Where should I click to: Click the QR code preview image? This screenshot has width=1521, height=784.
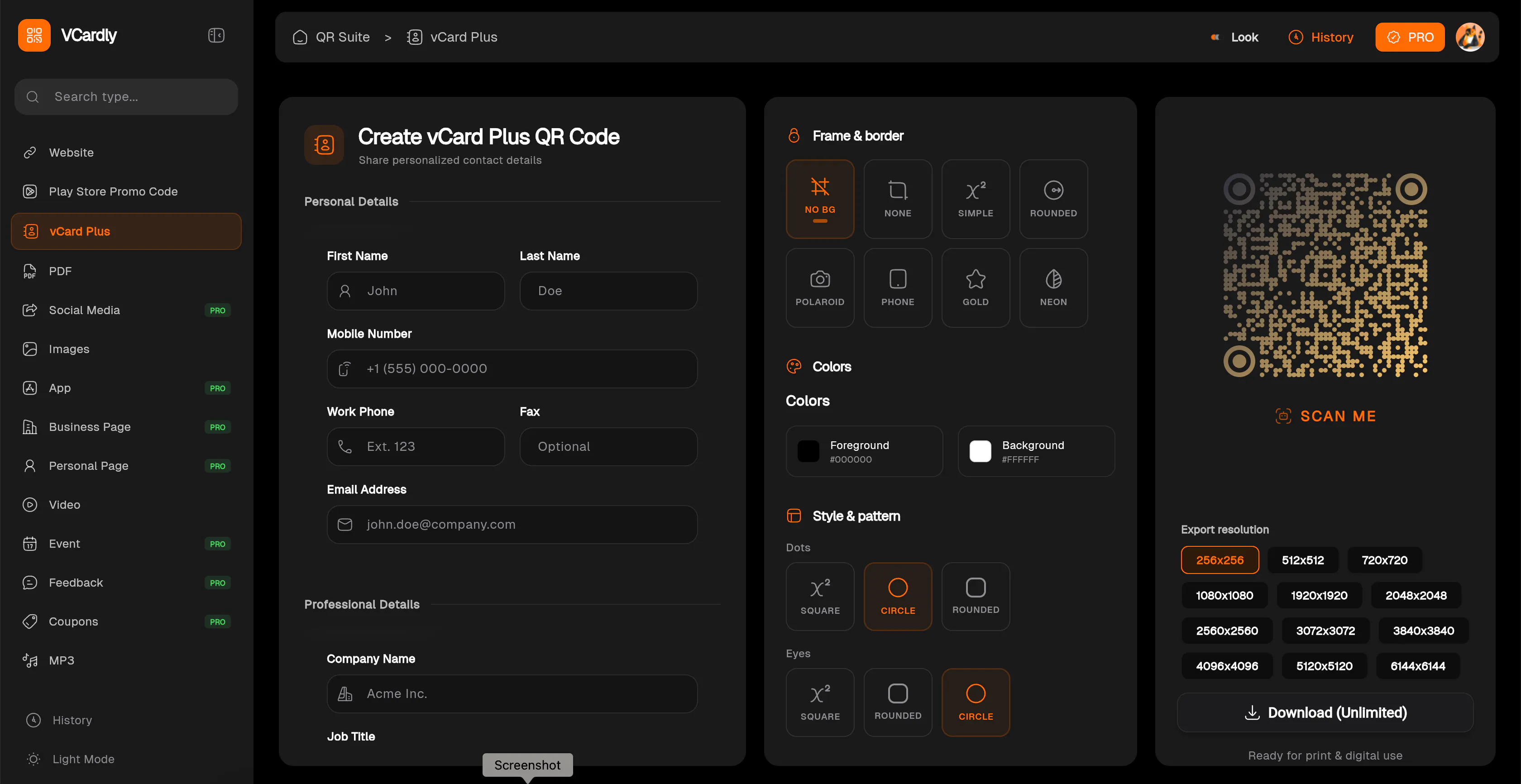pyautogui.click(x=1325, y=274)
